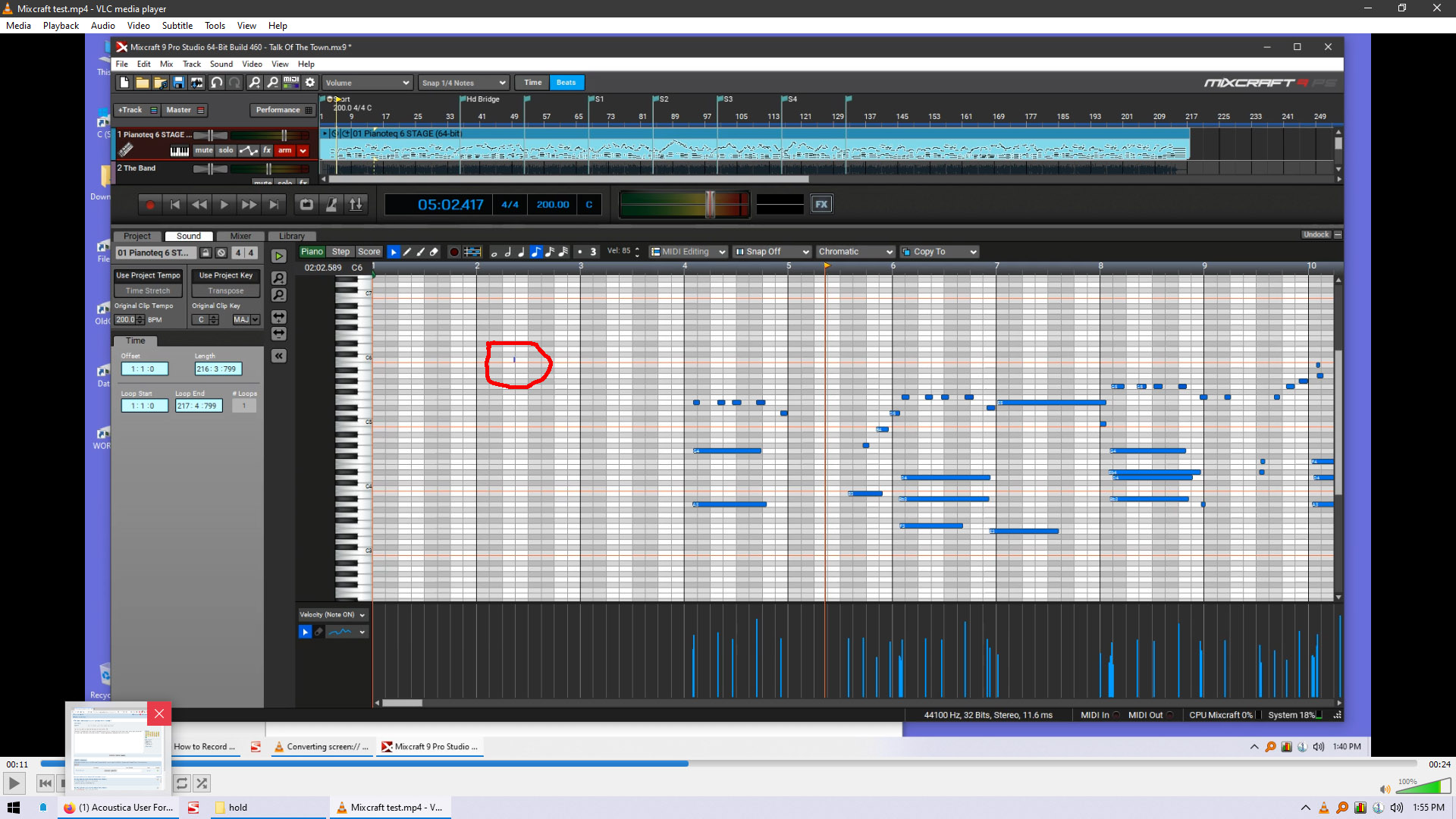
Task: Open Preferences with the gear icon
Action: [x=309, y=83]
